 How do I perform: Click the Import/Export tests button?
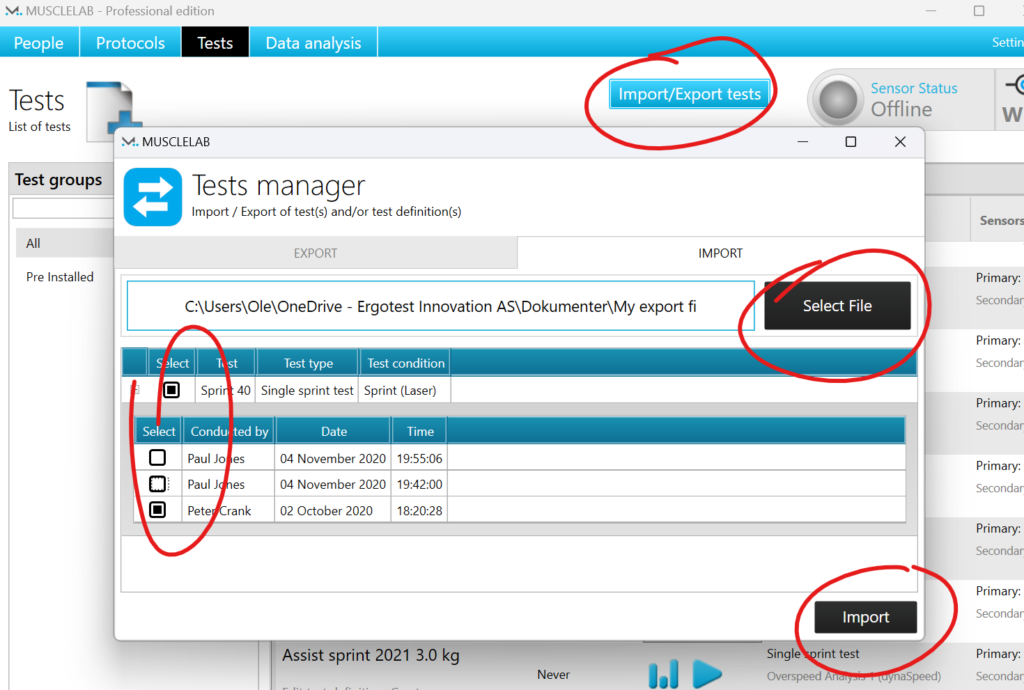pos(690,94)
